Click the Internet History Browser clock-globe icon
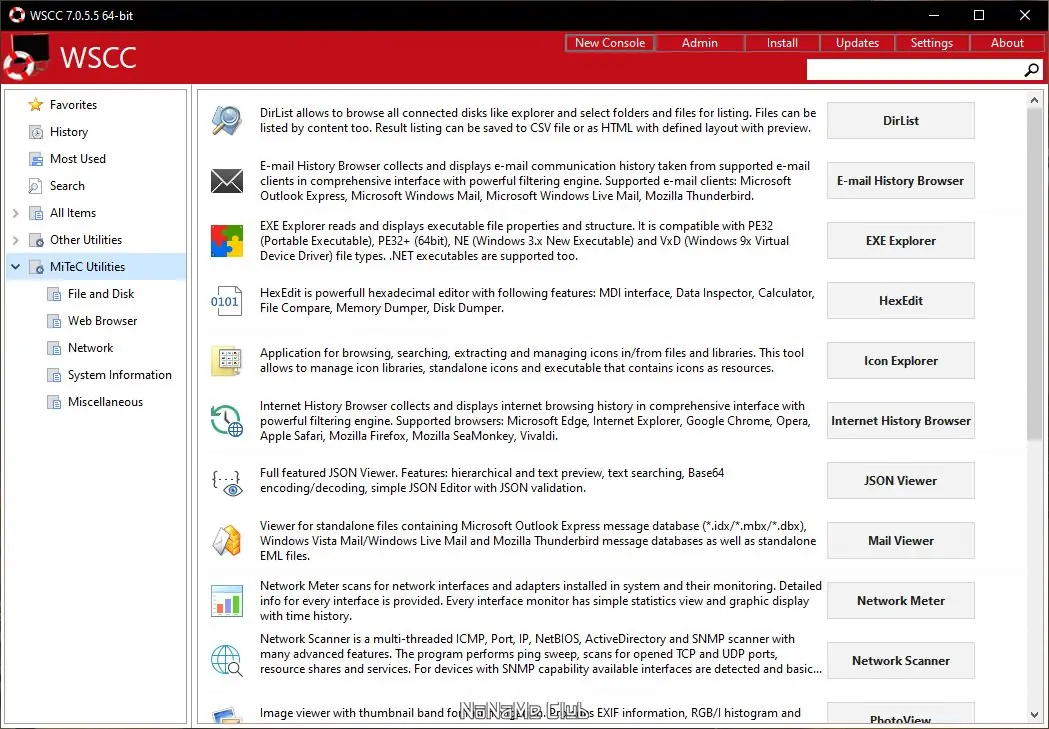 pos(227,421)
